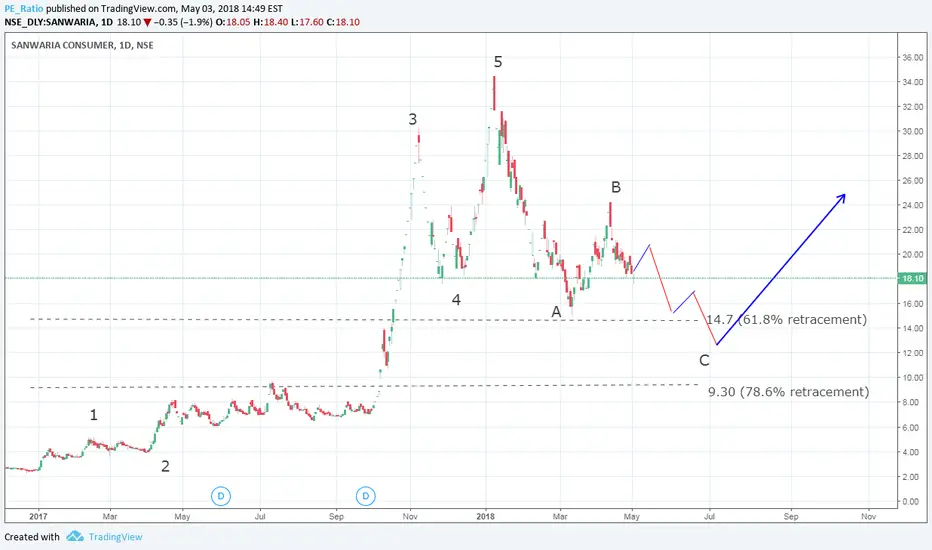The height and width of the screenshot is (550, 932).
Task: Select the SANWARIA CONSUMER, 1D, NSE chart title
Action: pyautogui.click(x=82, y=45)
